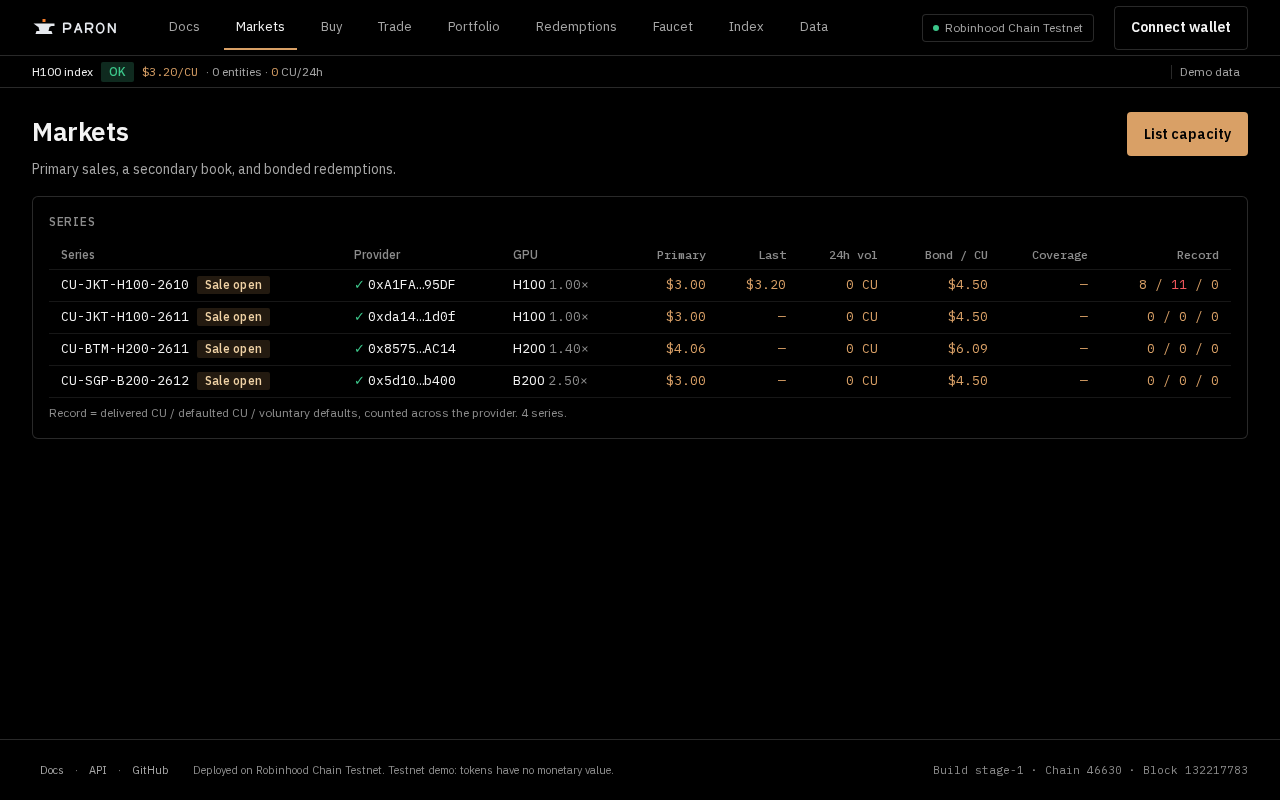Click the 8 / 11 / 0 record value
The width and height of the screenshot is (1280, 800).
click(x=1179, y=285)
